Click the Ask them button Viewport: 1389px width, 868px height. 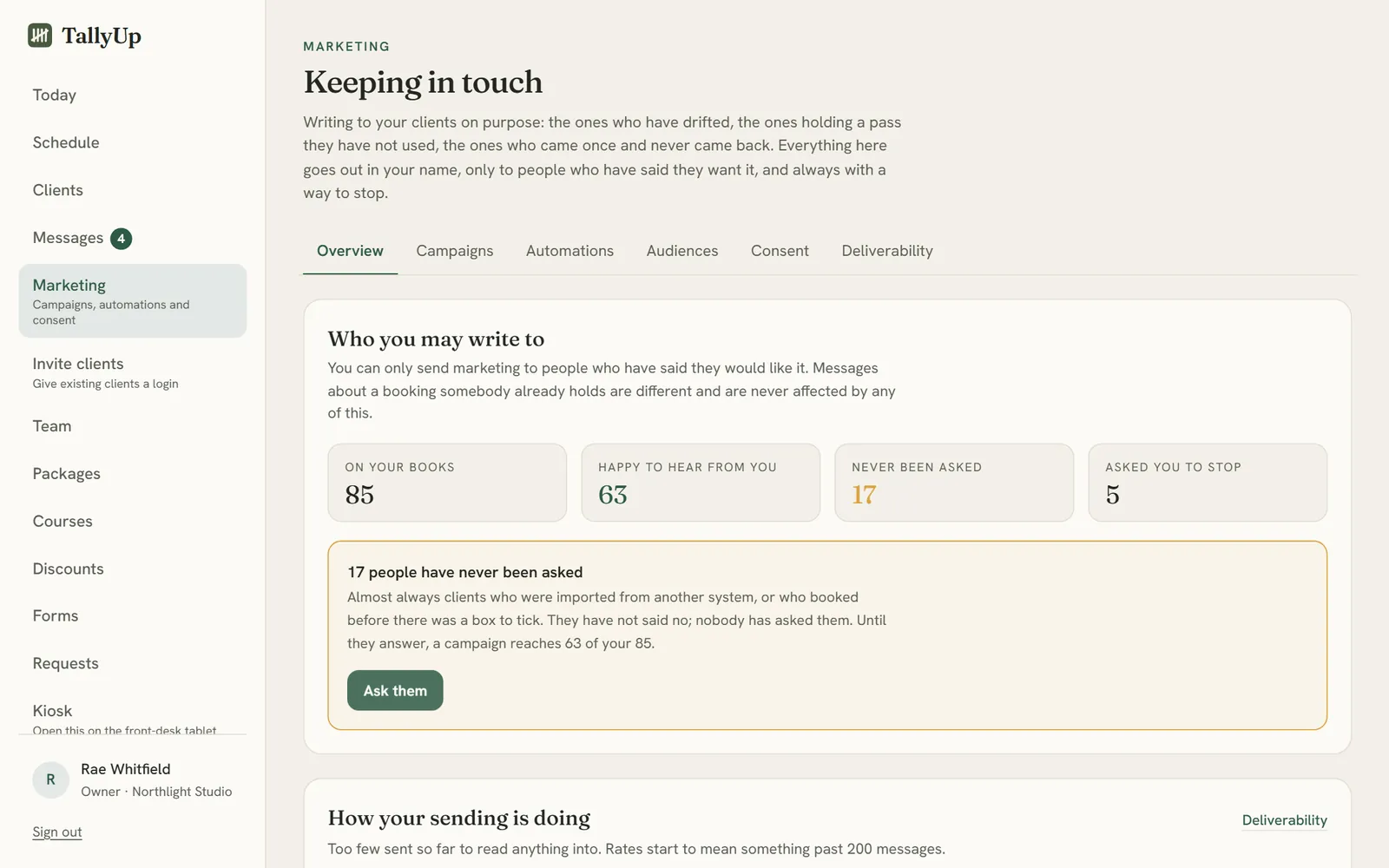point(395,691)
